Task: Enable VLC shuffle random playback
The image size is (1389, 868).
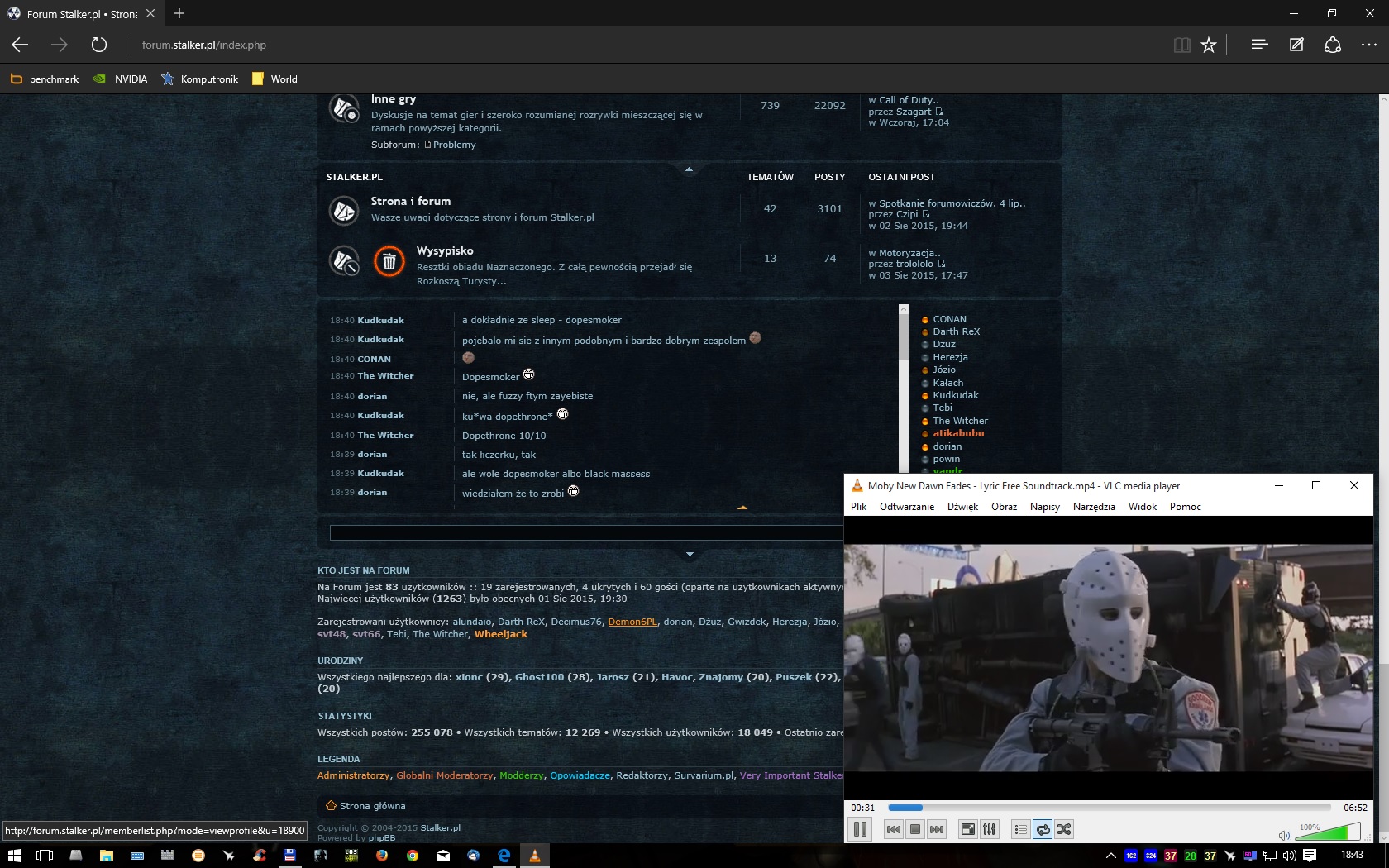Action: pyautogui.click(x=1064, y=829)
